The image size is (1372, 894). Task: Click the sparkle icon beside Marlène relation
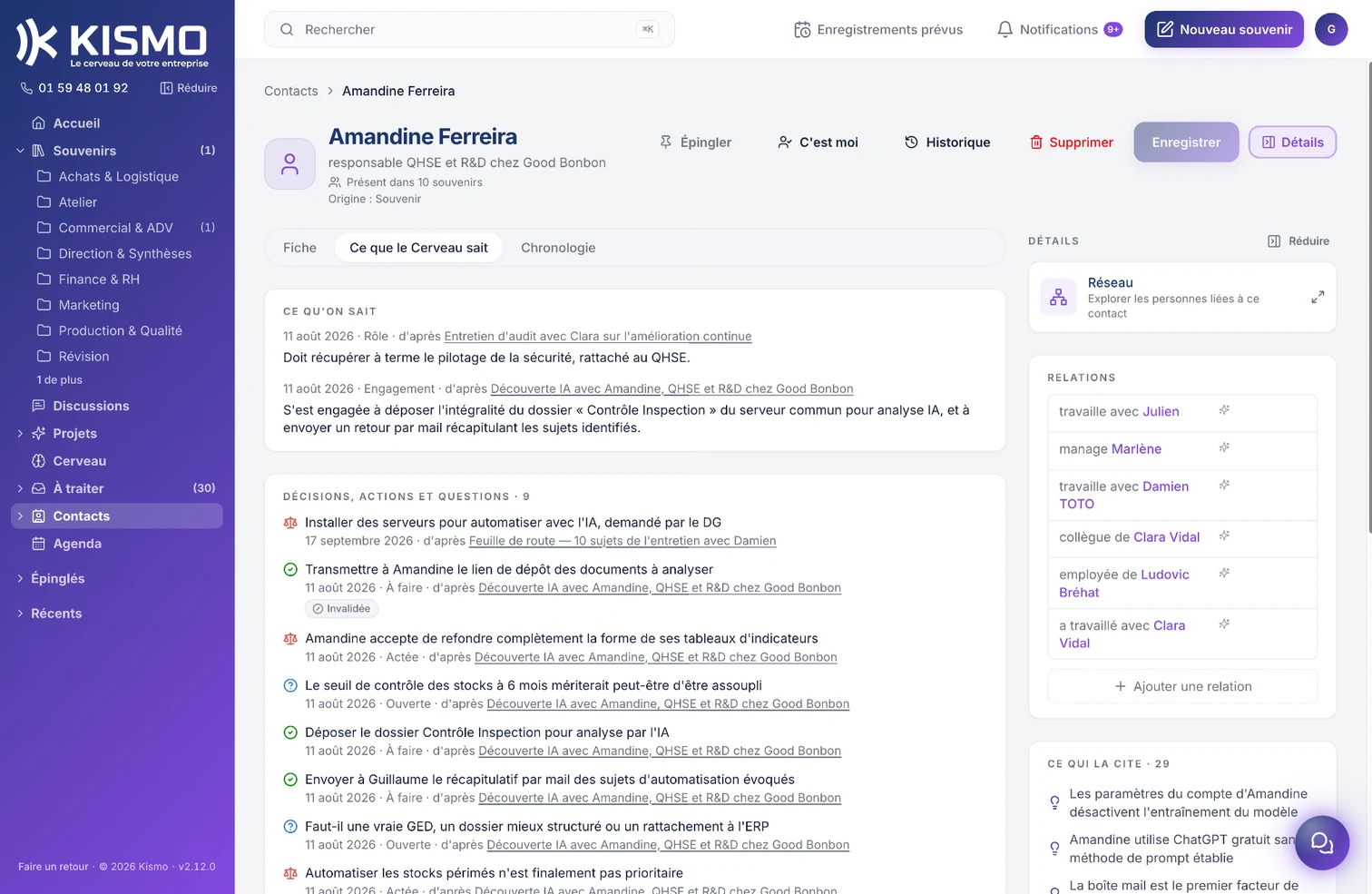[x=1224, y=447]
